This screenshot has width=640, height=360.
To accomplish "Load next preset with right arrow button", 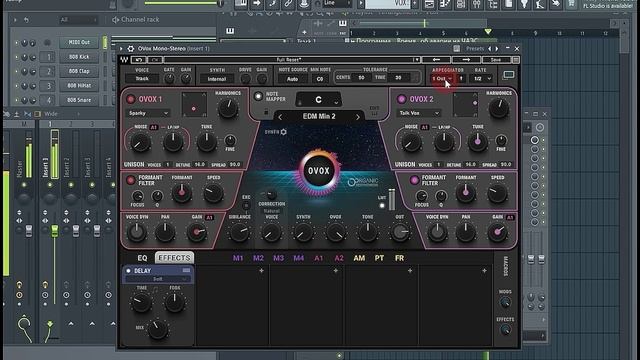I will click(x=466, y=60).
